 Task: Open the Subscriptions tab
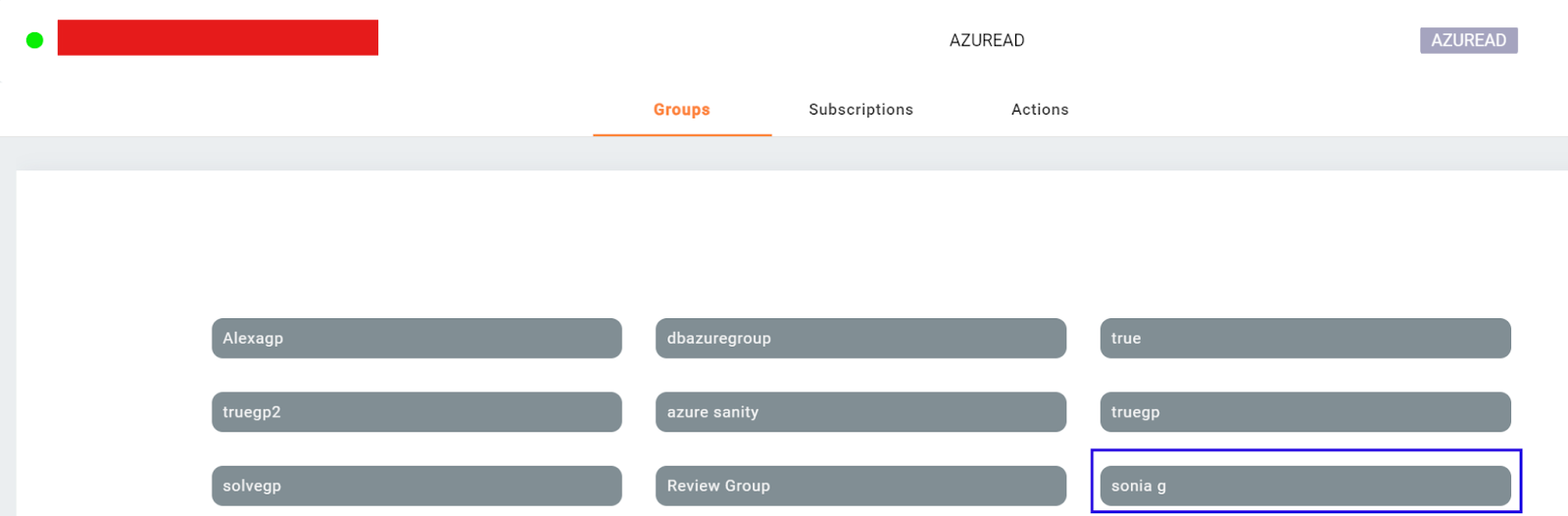point(860,110)
